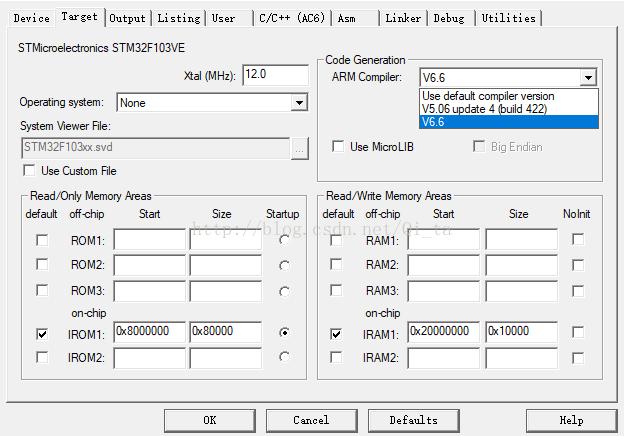Check the IROM2 default checkbox
The height and width of the screenshot is (436, 624).
tap(42, 357)
